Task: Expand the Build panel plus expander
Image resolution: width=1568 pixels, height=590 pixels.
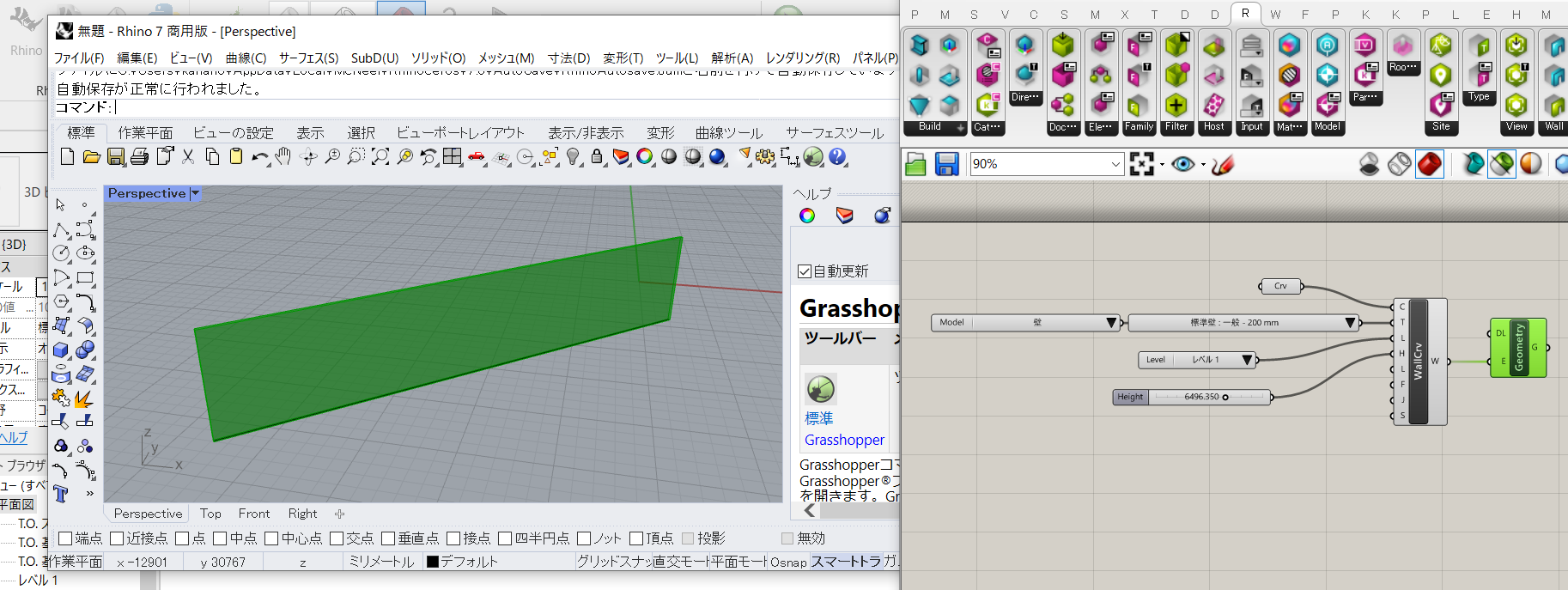Action: point(960,128)
